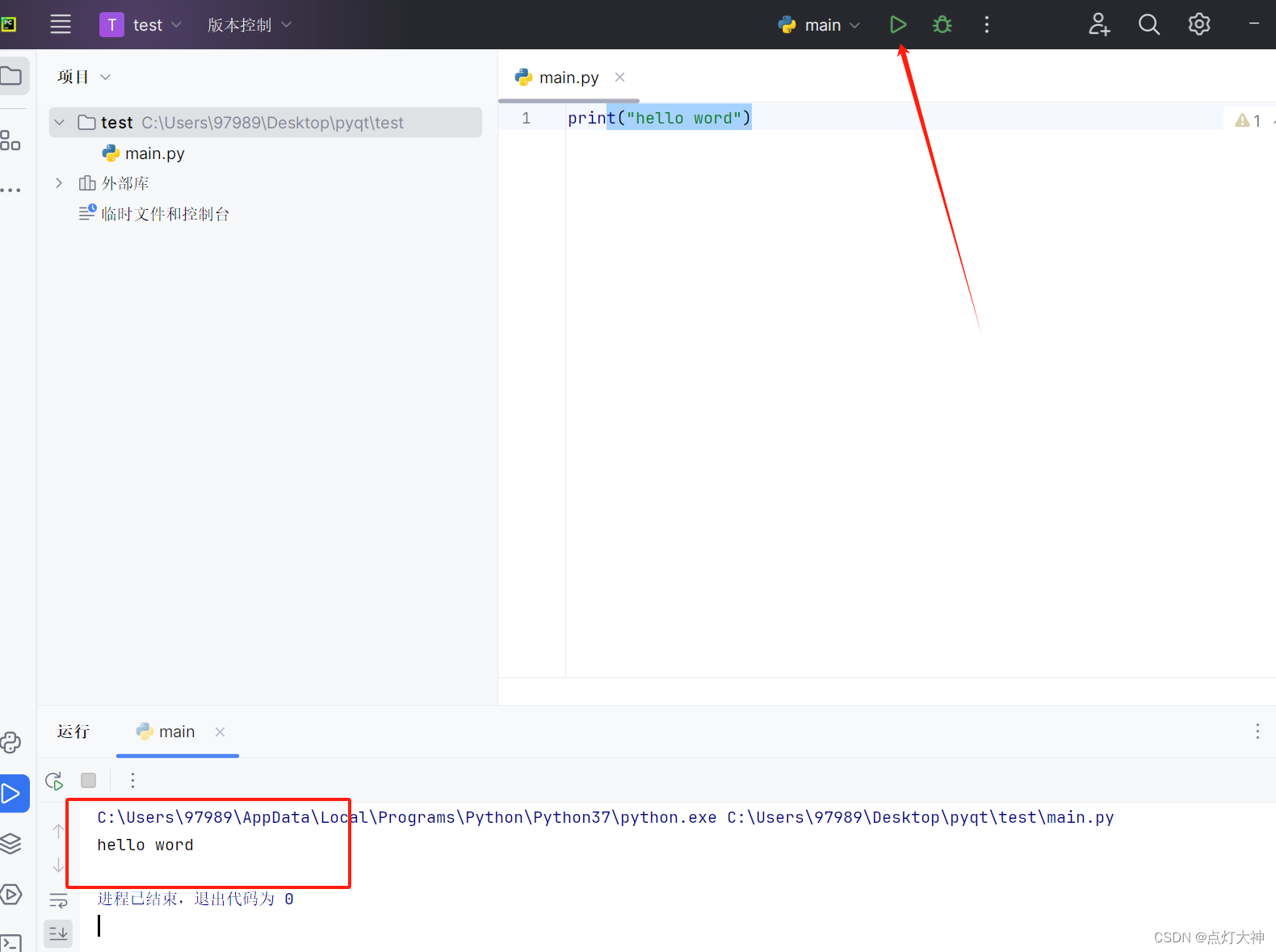Run the main configuration
This screenshot has width=1276, height=952.
[898, 25]
